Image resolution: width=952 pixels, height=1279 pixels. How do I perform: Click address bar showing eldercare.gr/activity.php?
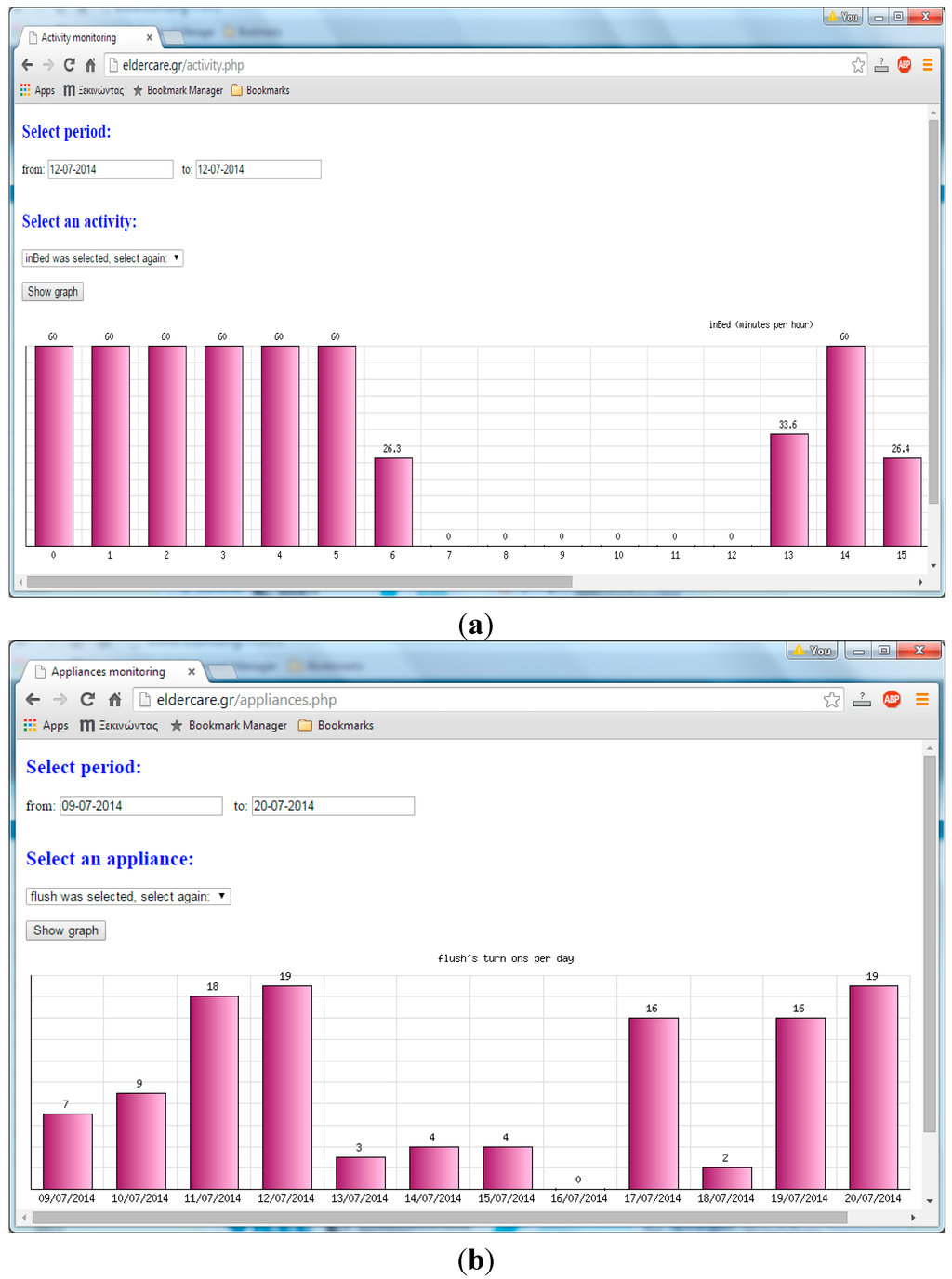tap(483, 65)
